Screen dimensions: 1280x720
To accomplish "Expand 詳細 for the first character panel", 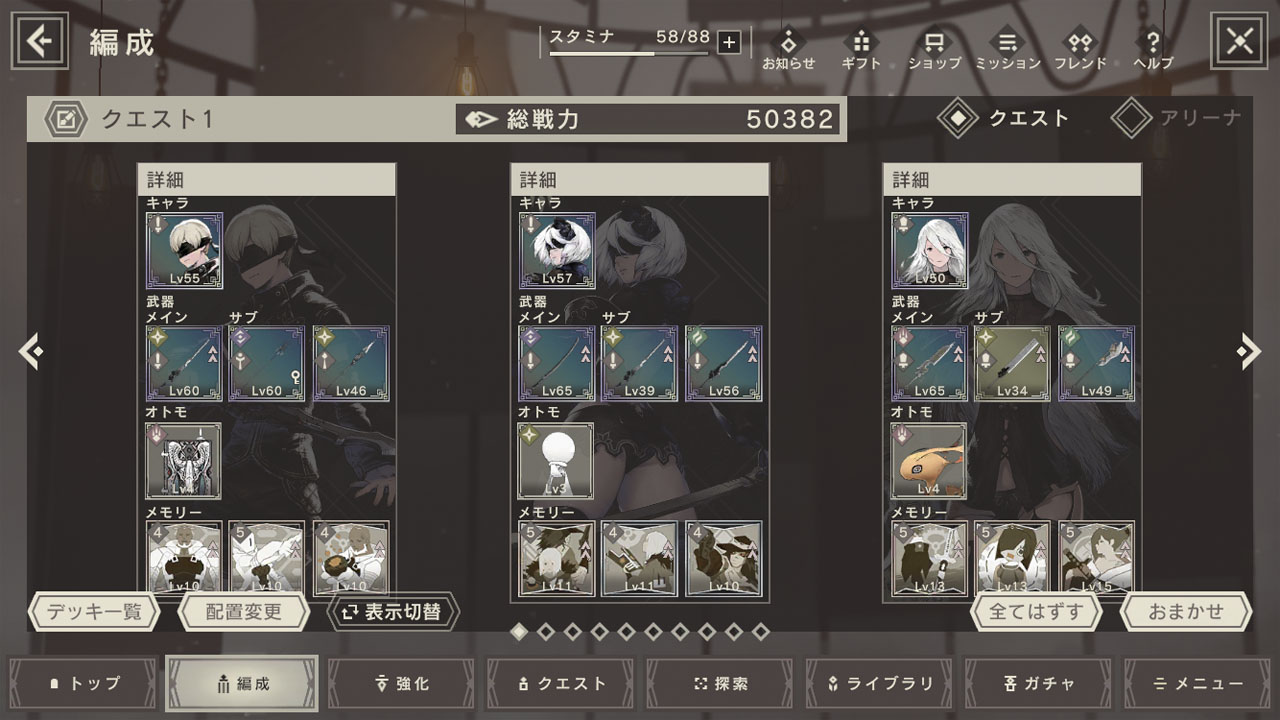I will coord(267,180).
